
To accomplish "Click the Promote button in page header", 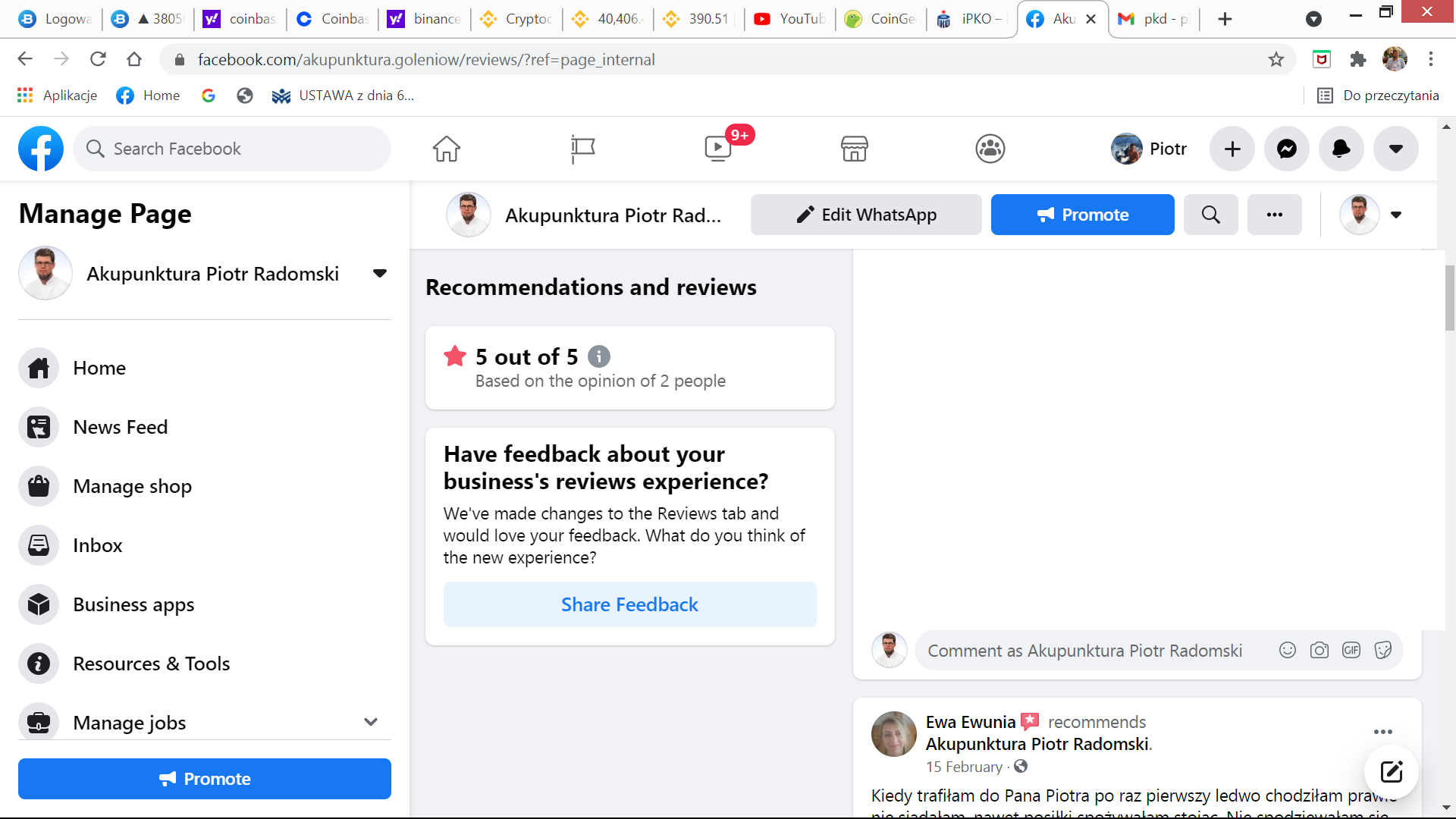I will click(x=1083, y=215).
